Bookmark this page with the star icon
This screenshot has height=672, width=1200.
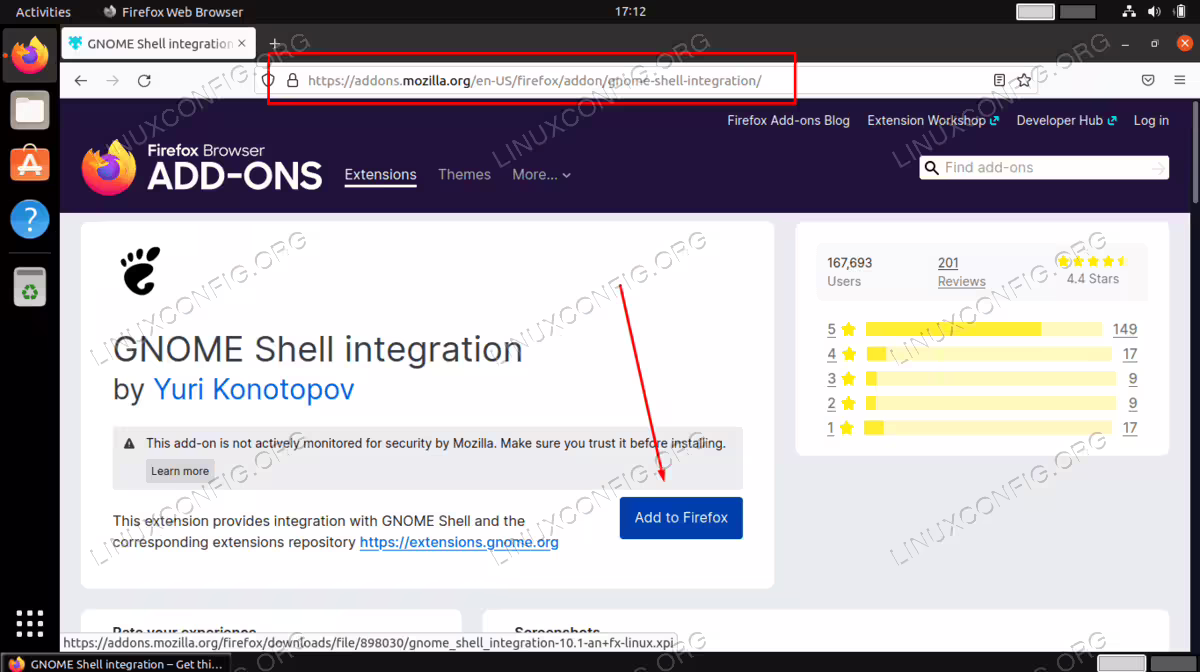point(1024,81)
